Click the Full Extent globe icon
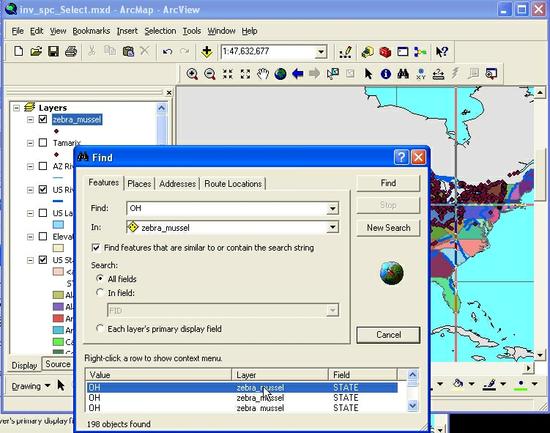Viewport: 550px width, 433px height. pyautogui.click(x=280, y=74)
